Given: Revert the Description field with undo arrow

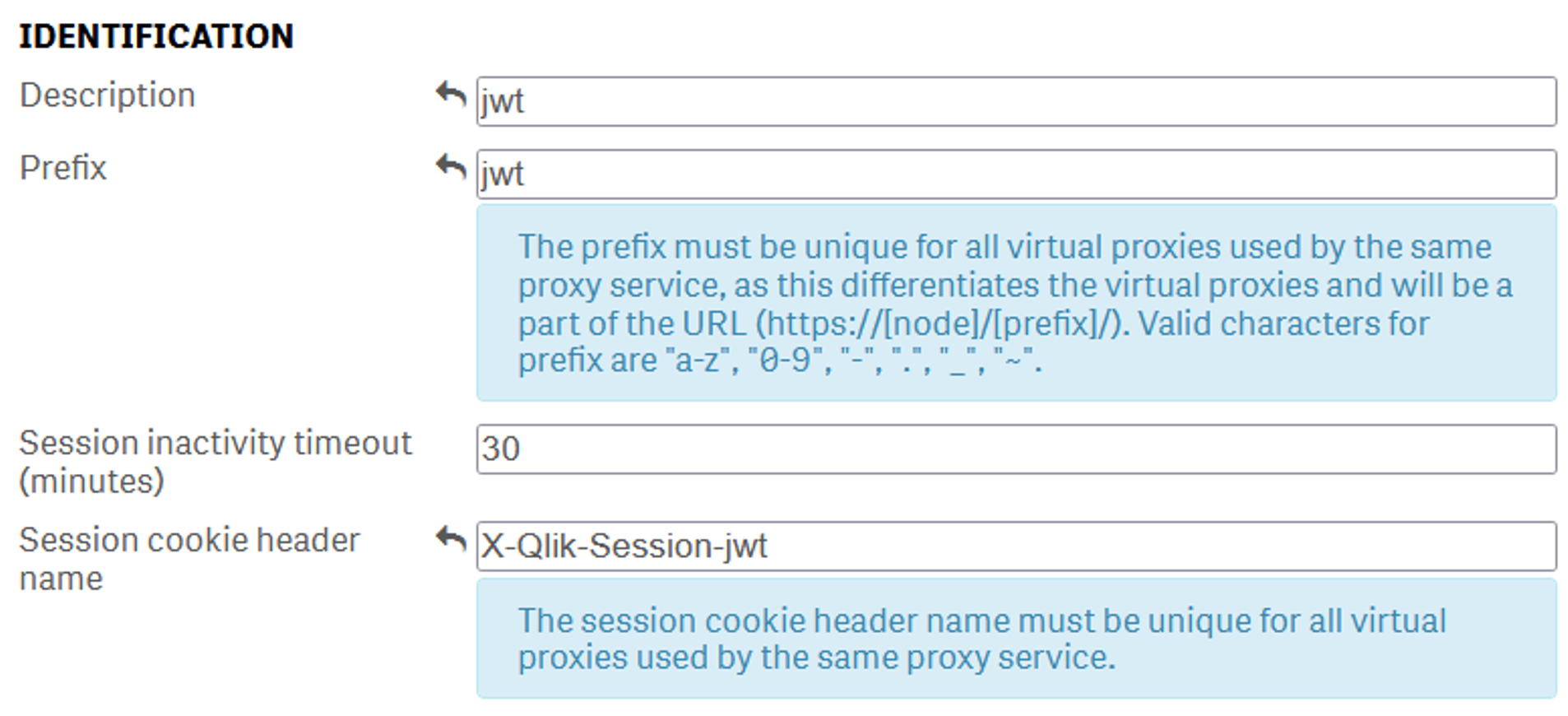Looking at the screenshot, I should (451, 95).
